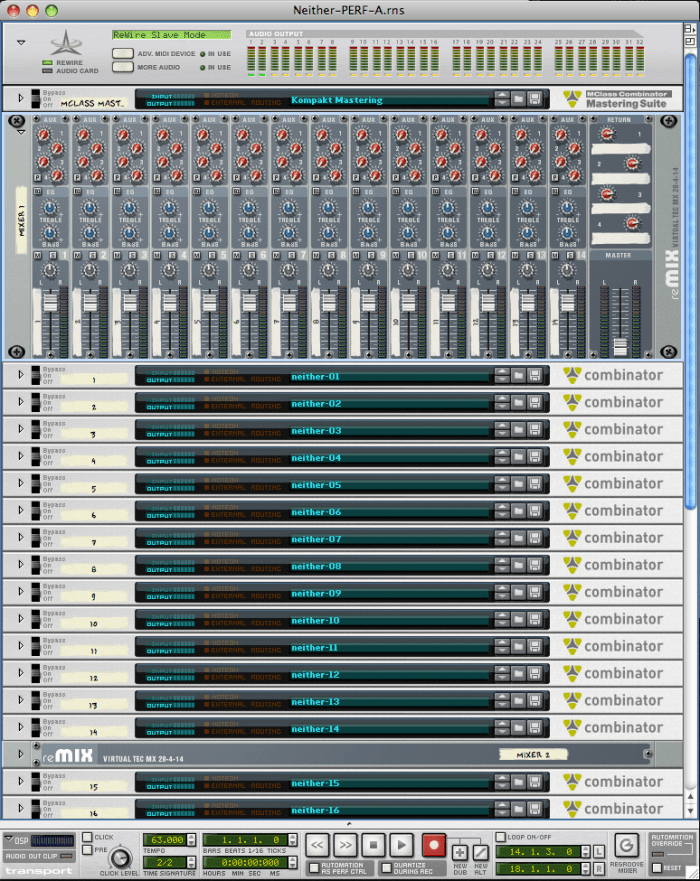The image size is (700, 881).
Task: Expand the MClass Mastering Suite combinator
Action: [21, 99]
